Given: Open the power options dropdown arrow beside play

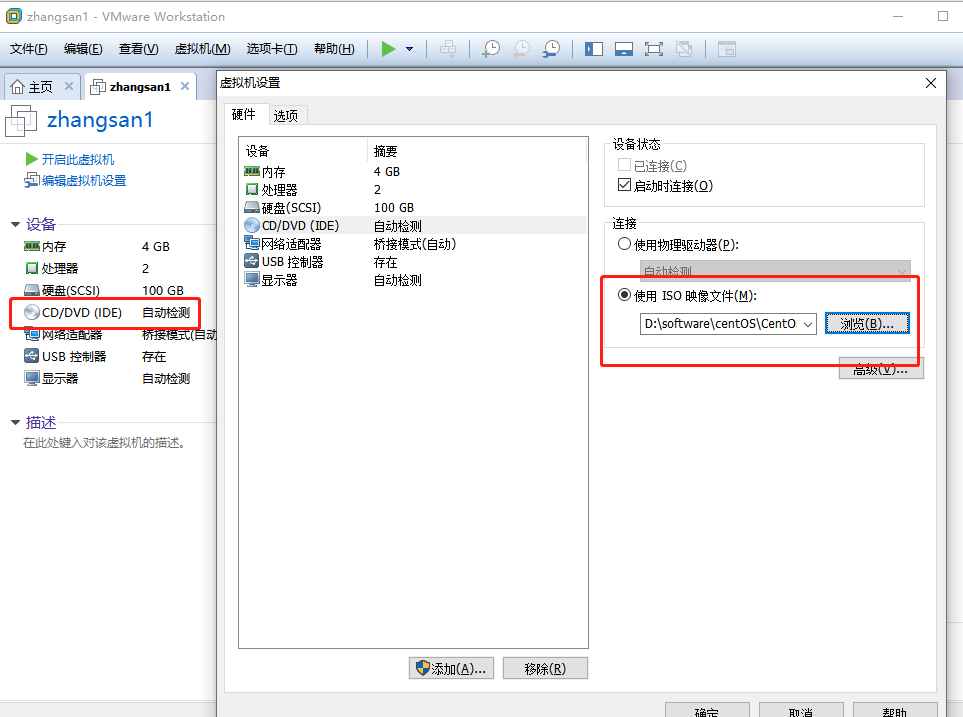Looking at the screenshot, I should [410, 49].
